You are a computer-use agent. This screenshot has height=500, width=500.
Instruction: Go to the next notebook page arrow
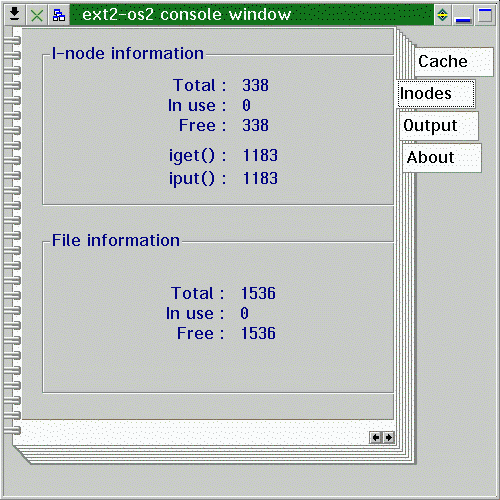(388, 437)
